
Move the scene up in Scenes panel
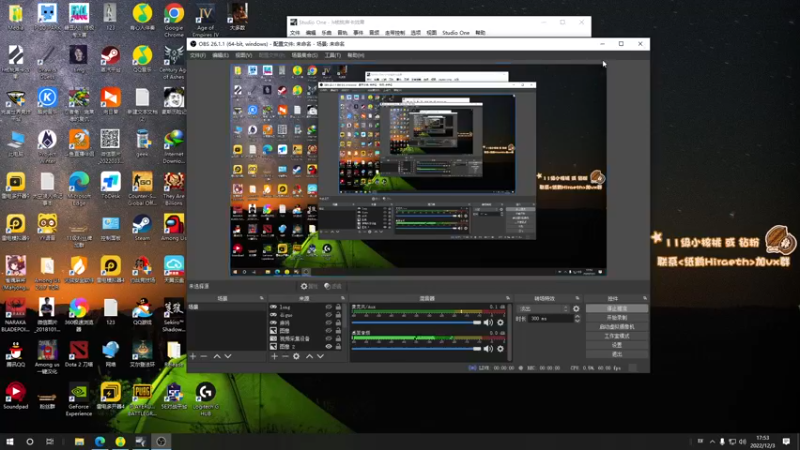[x=217, y=356]
